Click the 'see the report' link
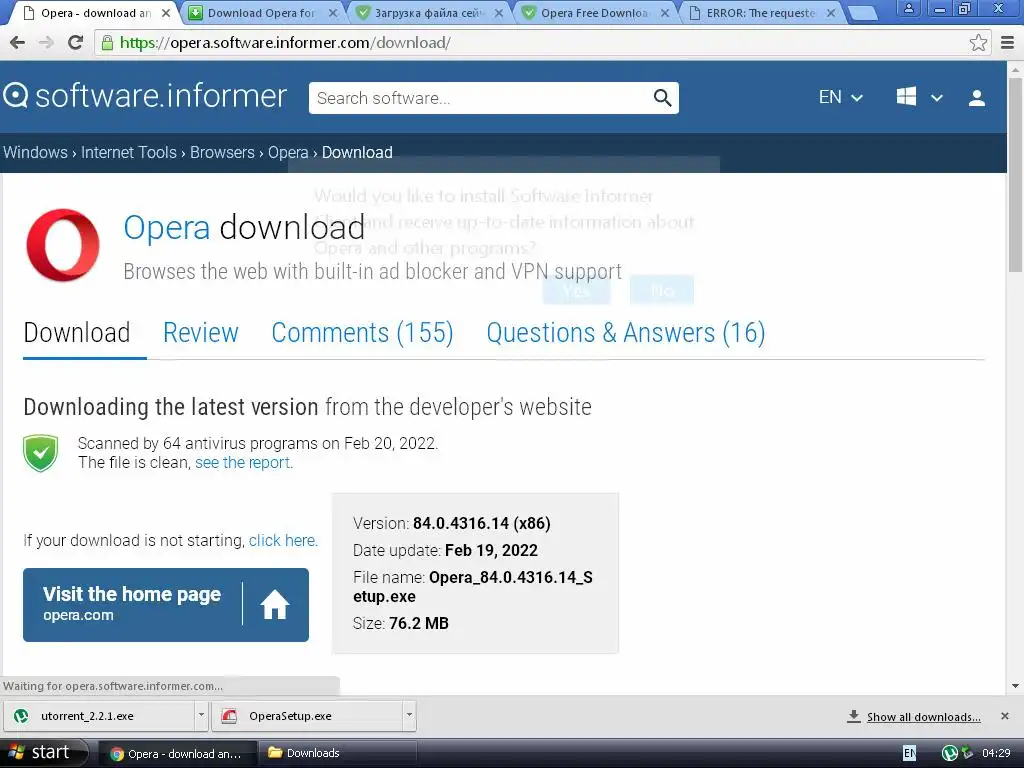This screenshot has width=1024, height=768. 244,462
